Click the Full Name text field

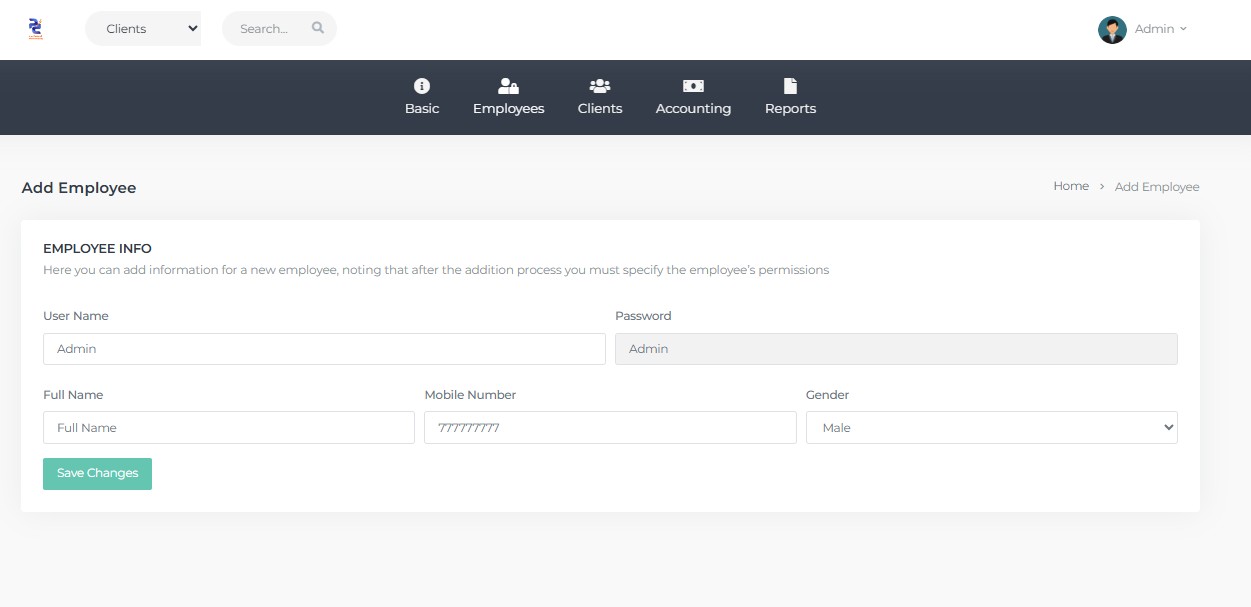click(x=228, y=428)
